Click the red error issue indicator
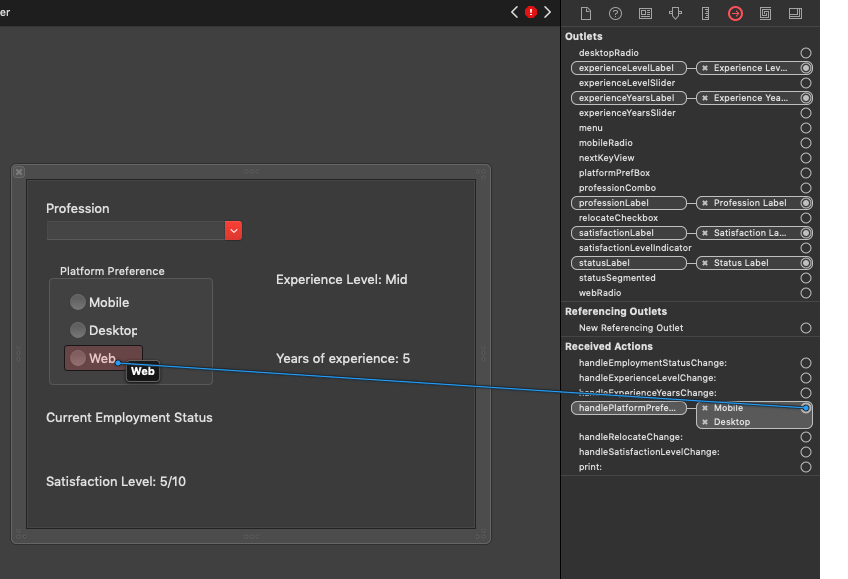The image size is (848, 579). point(531,12)
